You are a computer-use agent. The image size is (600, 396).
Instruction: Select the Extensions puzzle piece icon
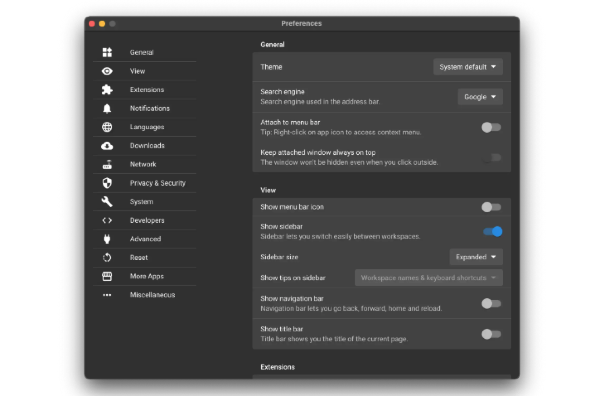[x=107, y=90]
